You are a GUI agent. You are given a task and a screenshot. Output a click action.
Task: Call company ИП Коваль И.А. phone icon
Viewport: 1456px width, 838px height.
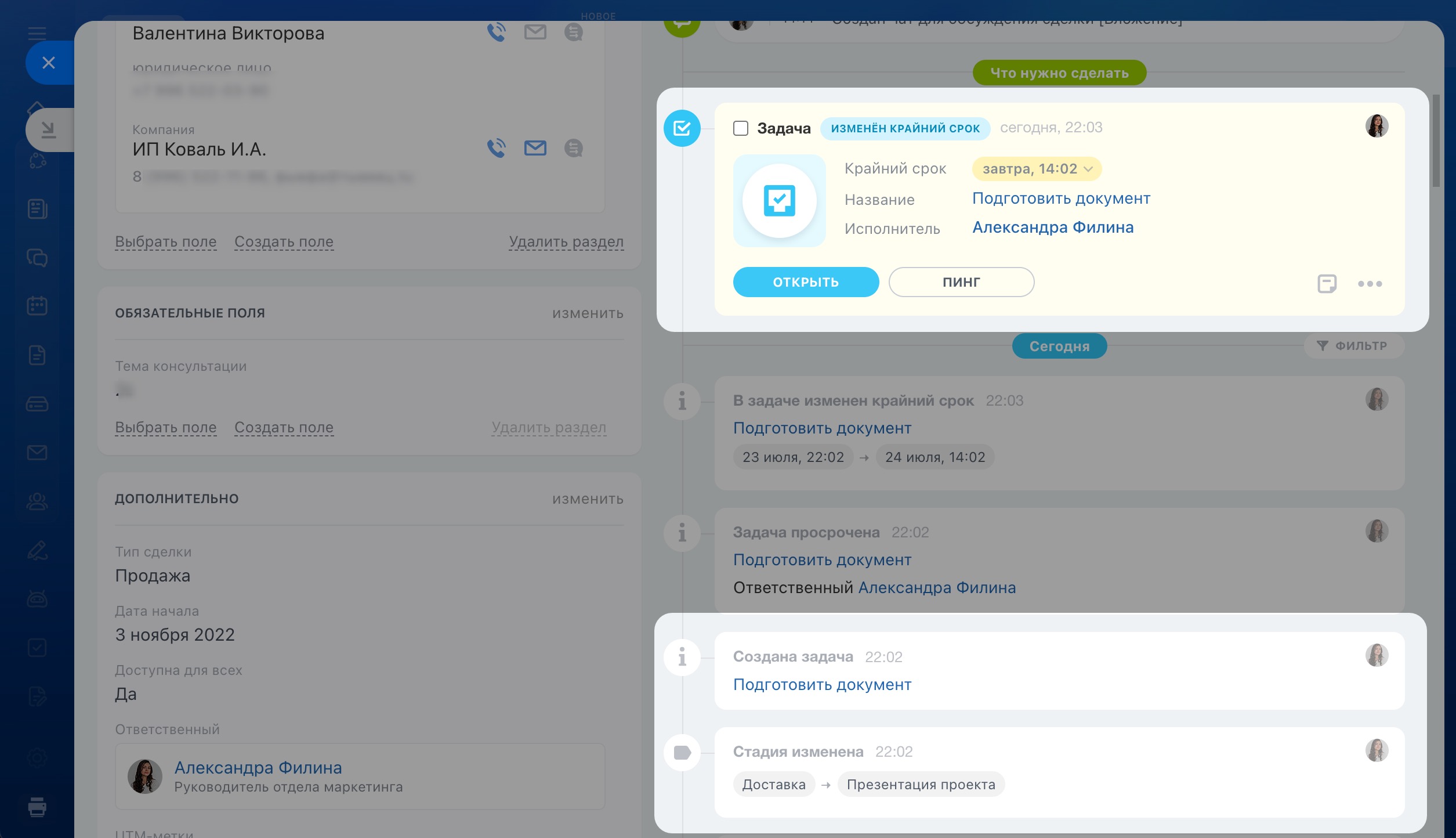[497, 148]
